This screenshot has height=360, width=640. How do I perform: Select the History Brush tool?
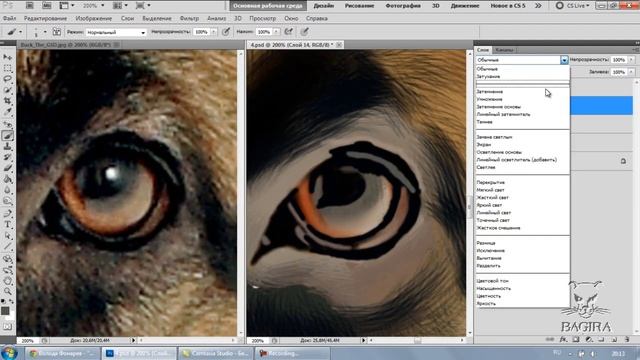tap(7, 157)
